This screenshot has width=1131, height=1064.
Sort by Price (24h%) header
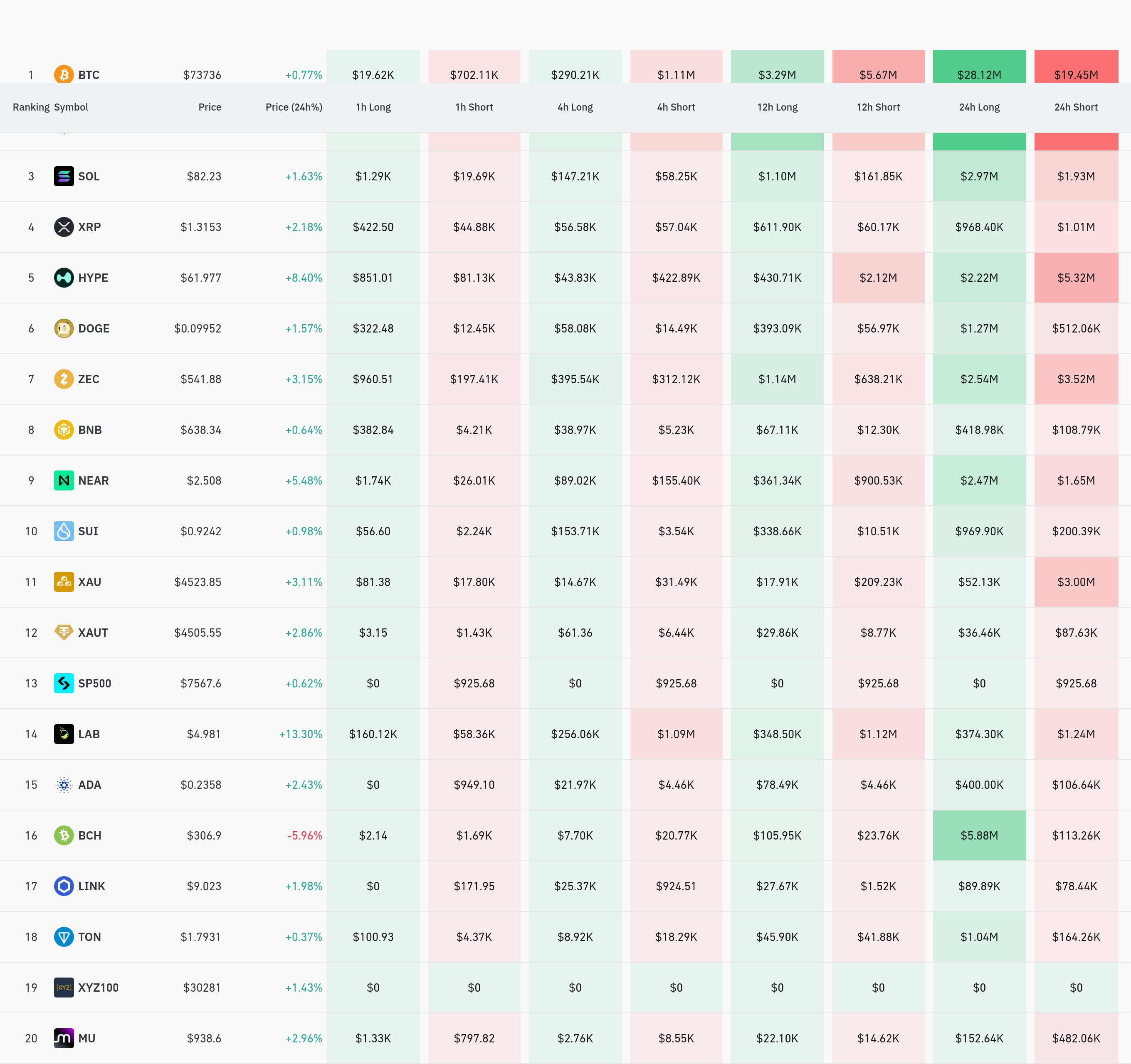(294, 107)
